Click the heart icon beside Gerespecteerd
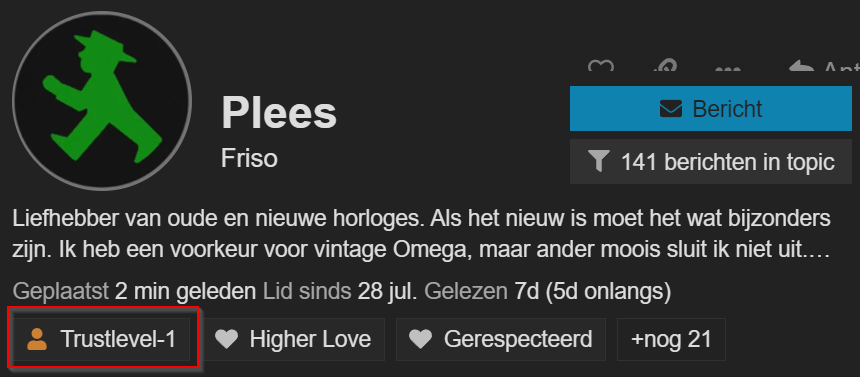 421,339
